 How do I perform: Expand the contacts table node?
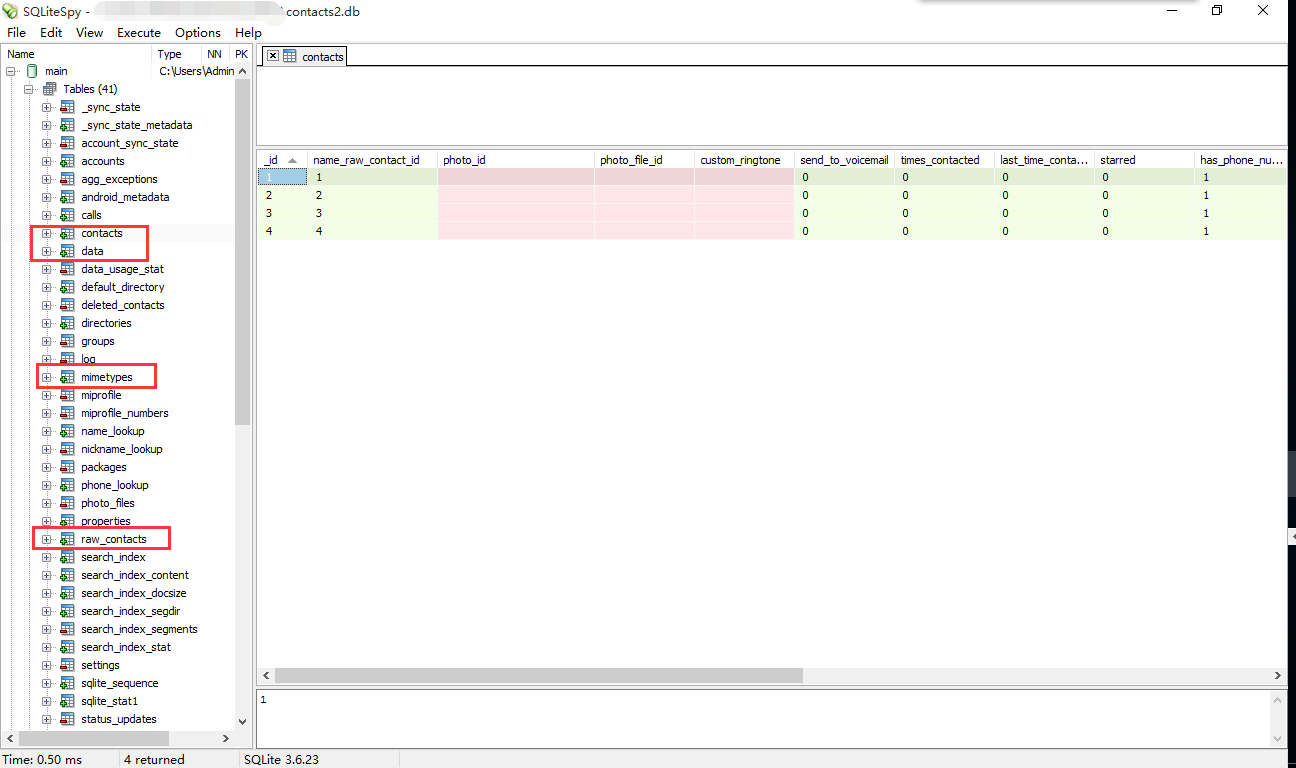click(46, 233)
